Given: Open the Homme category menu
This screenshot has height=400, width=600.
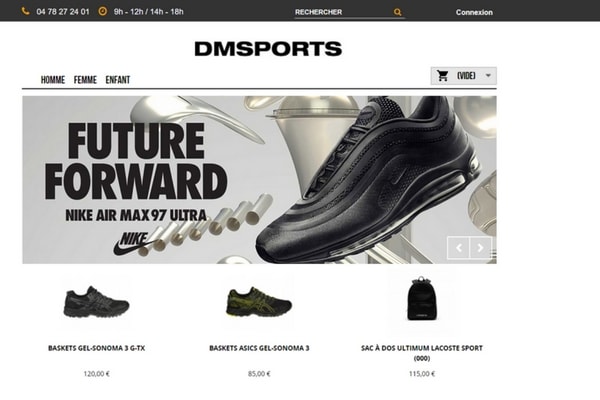Looking at the screenshot, I should pyautogui.click(x=53, y=80).
